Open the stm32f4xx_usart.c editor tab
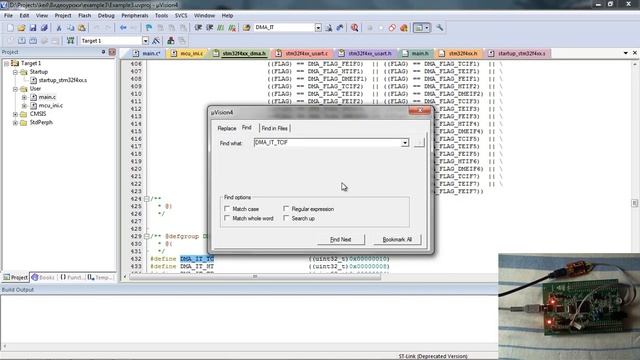This screenshot has width=640, height=360. [x=302, y=53]
